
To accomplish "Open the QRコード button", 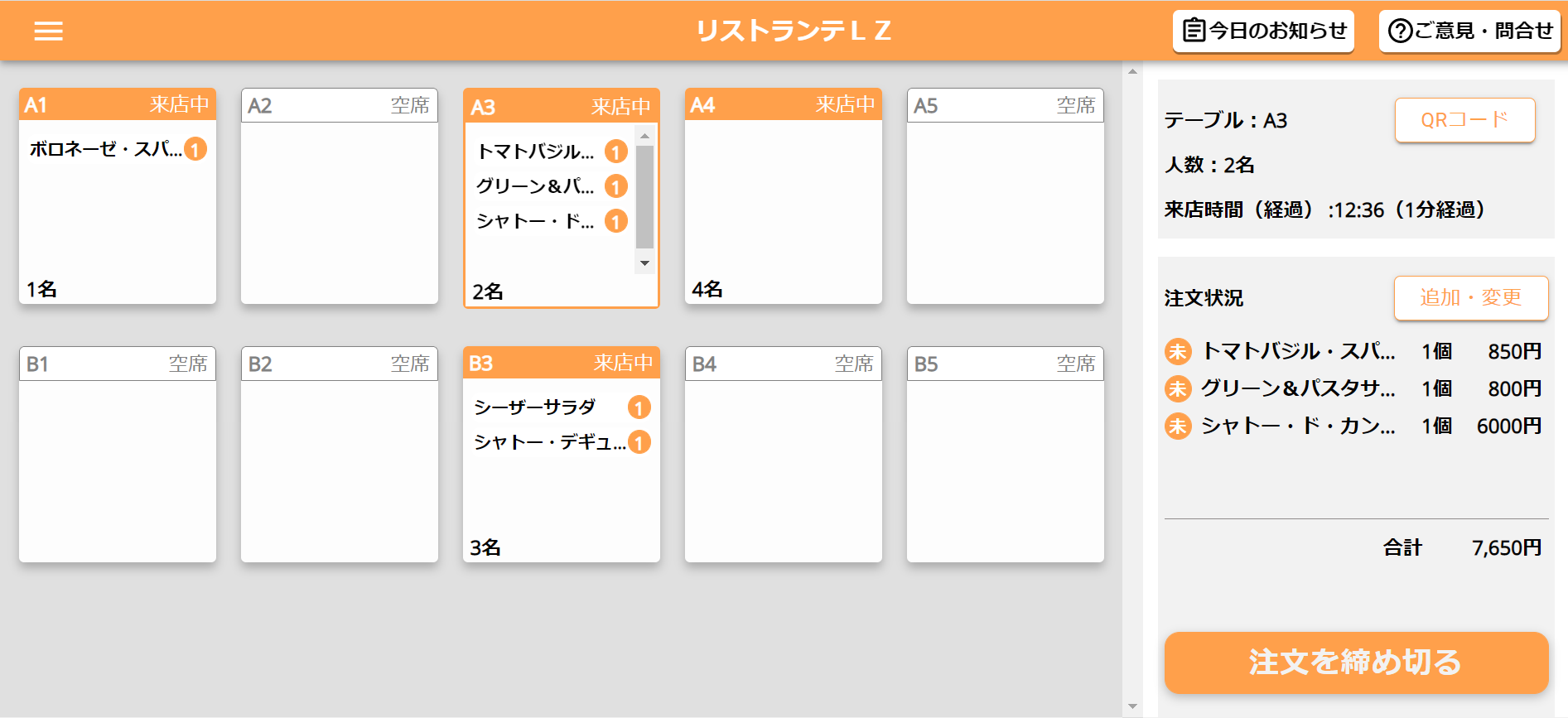I will pos(1464,120).
